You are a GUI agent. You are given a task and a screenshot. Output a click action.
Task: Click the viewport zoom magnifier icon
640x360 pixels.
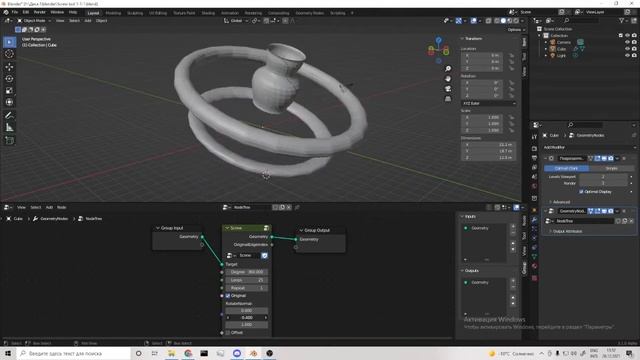448,69
